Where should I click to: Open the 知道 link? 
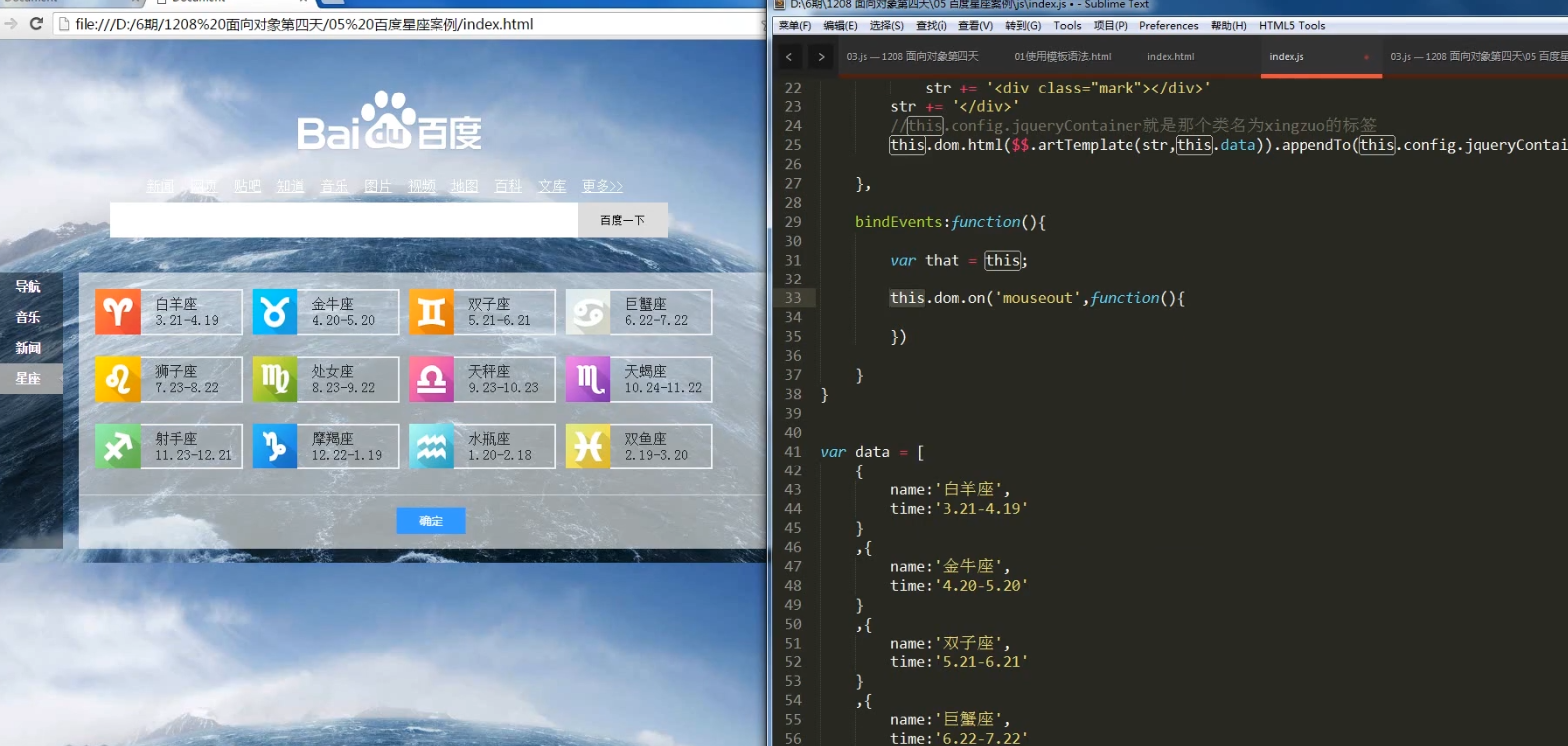pos(290,186)
